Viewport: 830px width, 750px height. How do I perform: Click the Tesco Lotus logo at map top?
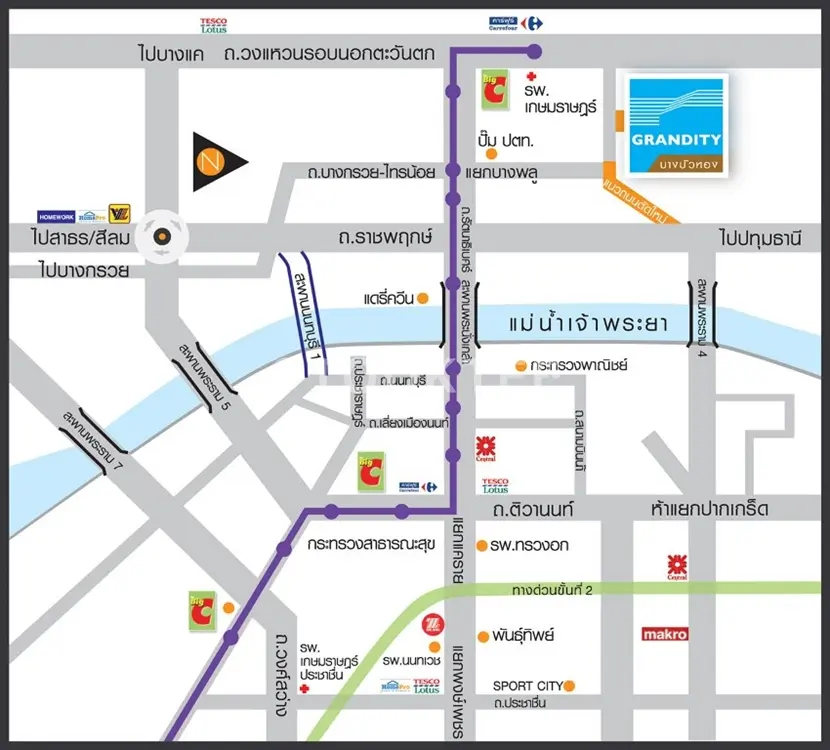[213, 23]
